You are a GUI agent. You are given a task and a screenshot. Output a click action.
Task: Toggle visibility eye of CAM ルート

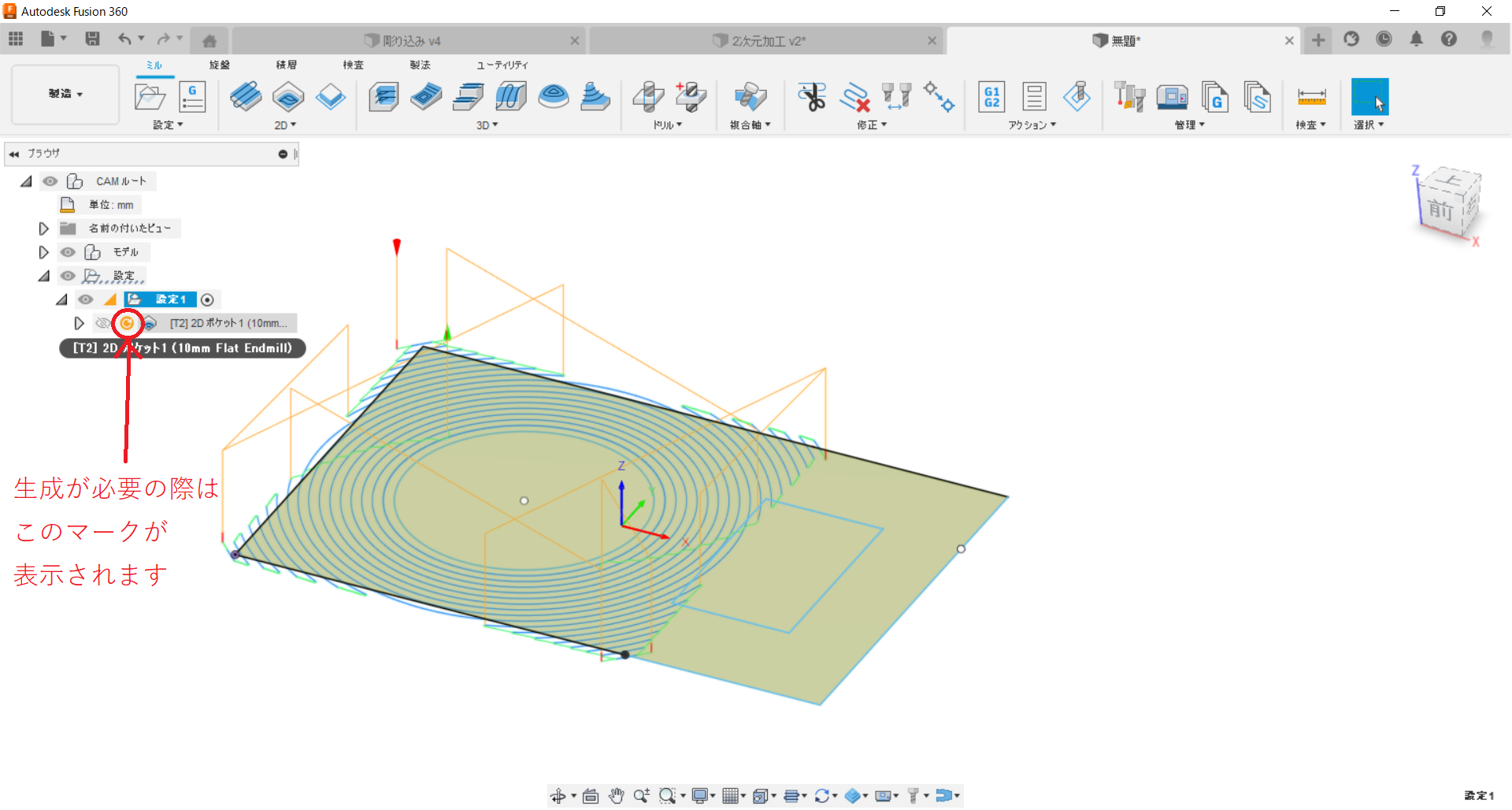click(50, 181)
